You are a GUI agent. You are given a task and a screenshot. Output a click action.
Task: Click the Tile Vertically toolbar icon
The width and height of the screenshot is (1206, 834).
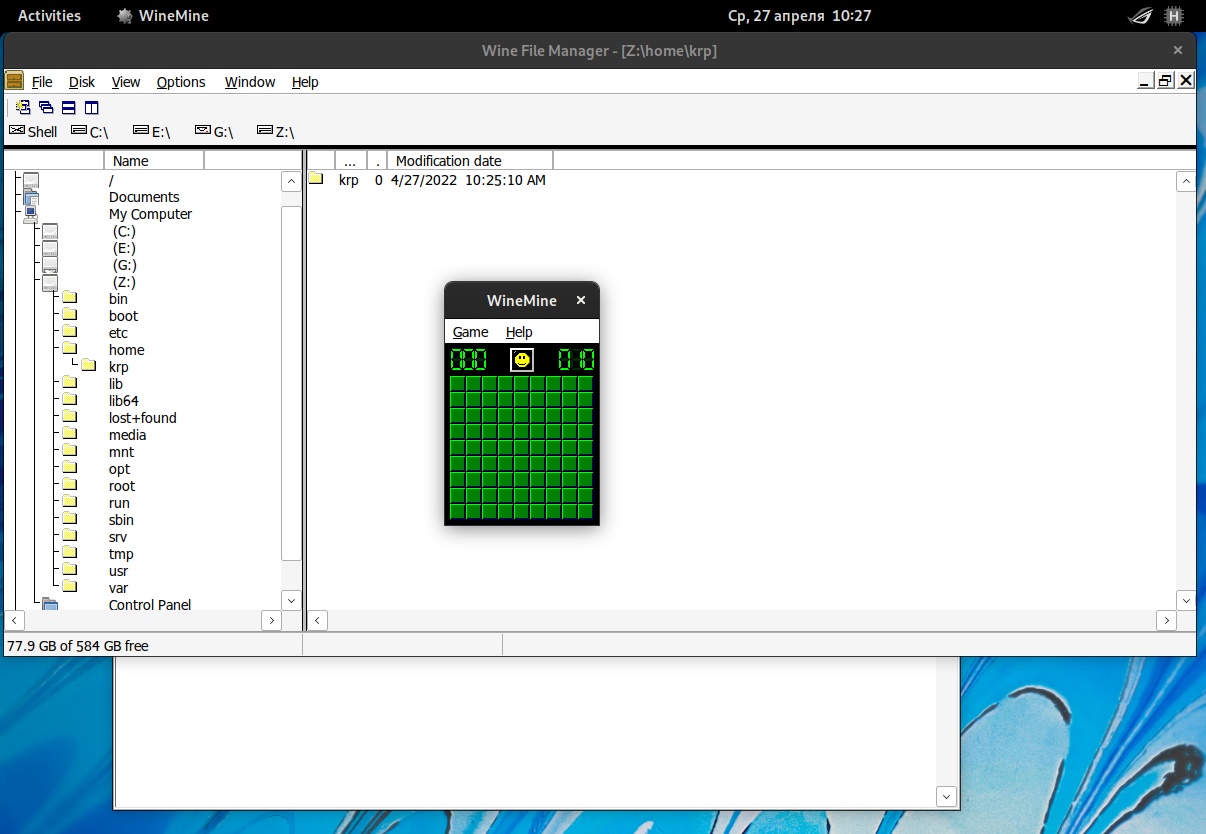(92, 108)
